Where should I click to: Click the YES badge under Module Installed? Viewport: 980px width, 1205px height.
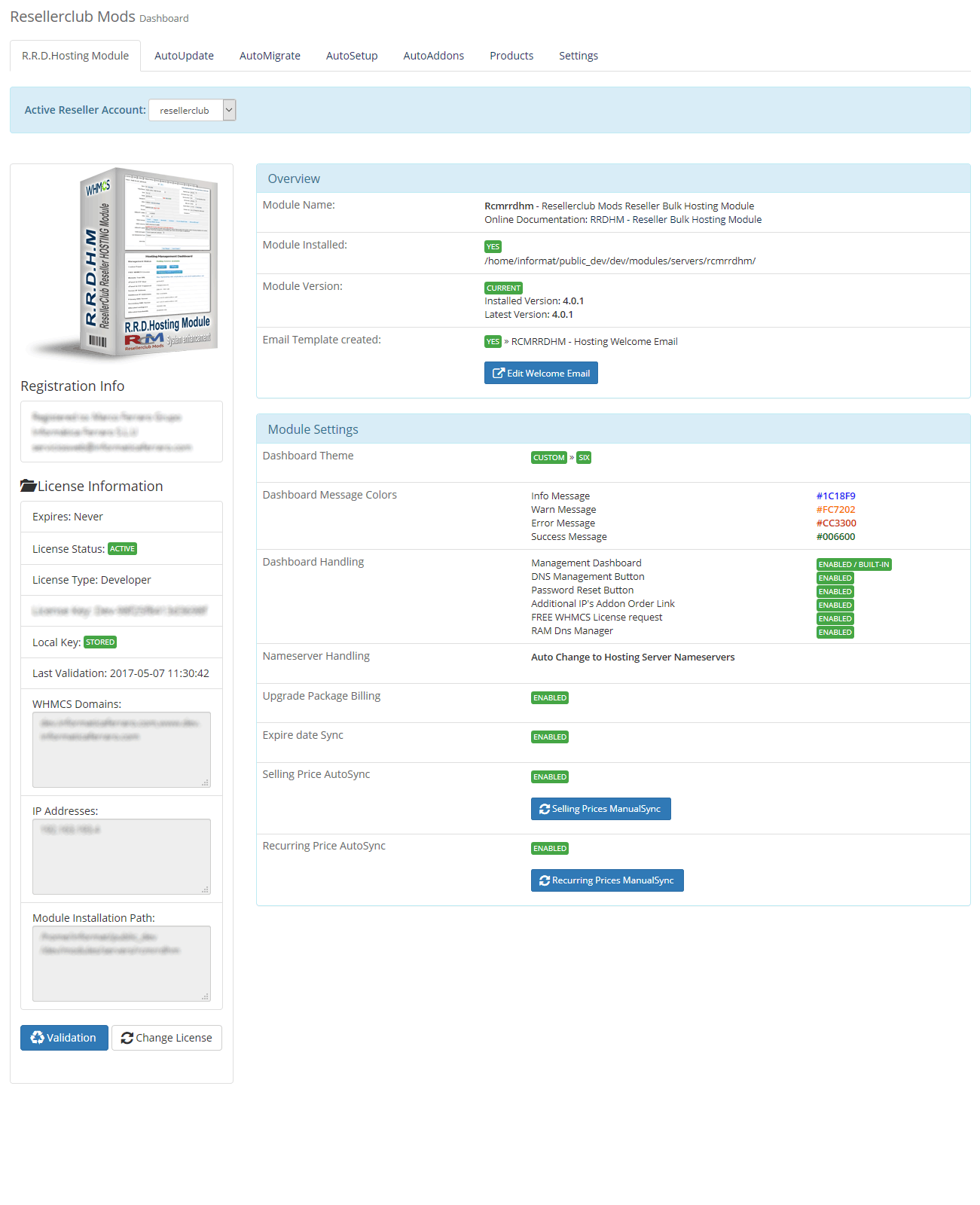coord(493,247)
